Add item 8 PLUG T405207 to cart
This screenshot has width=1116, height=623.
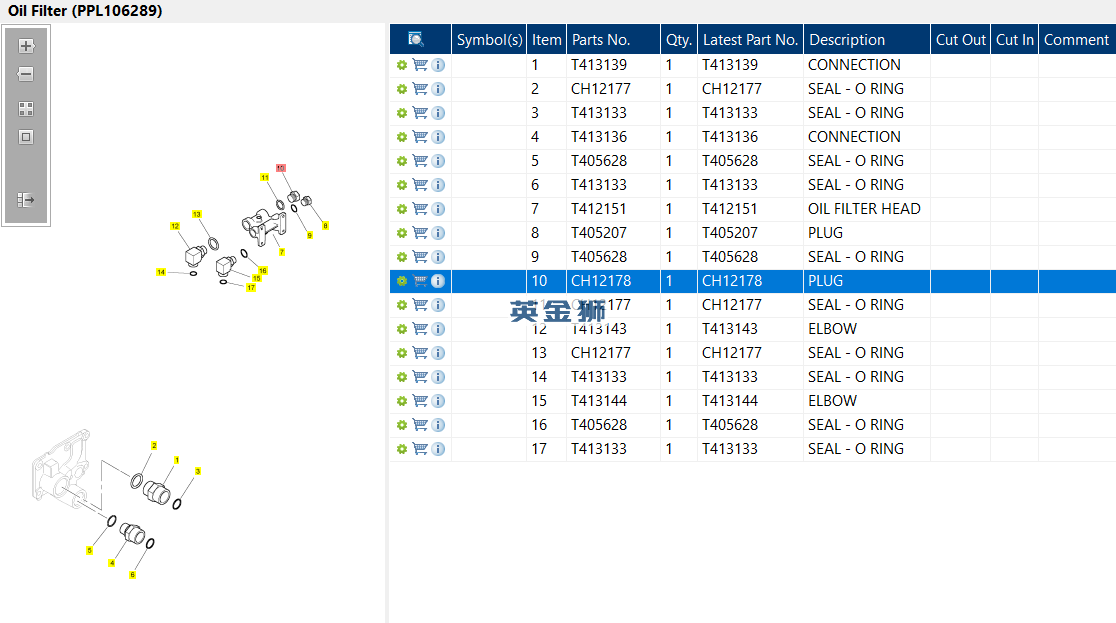tap(420, 233)
